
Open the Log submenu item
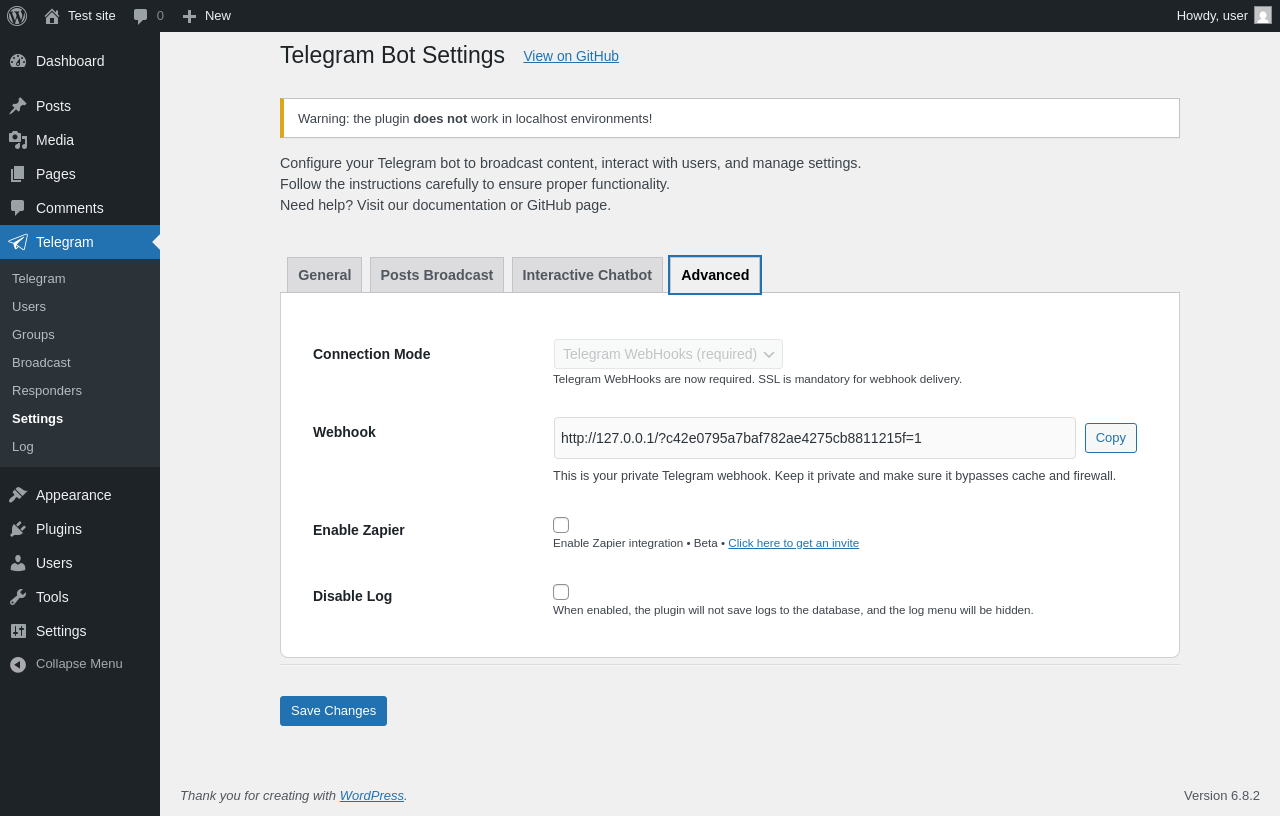(x=23, y=446)
